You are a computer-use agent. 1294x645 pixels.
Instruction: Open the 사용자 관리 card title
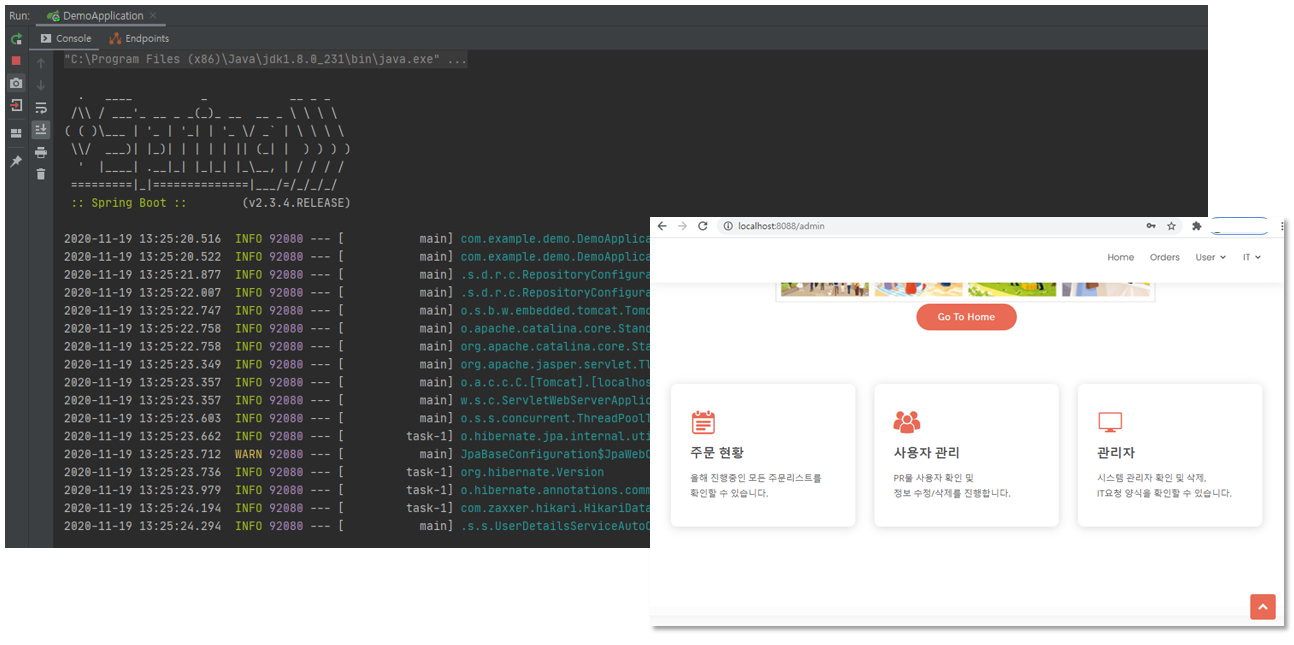point(927,453)
